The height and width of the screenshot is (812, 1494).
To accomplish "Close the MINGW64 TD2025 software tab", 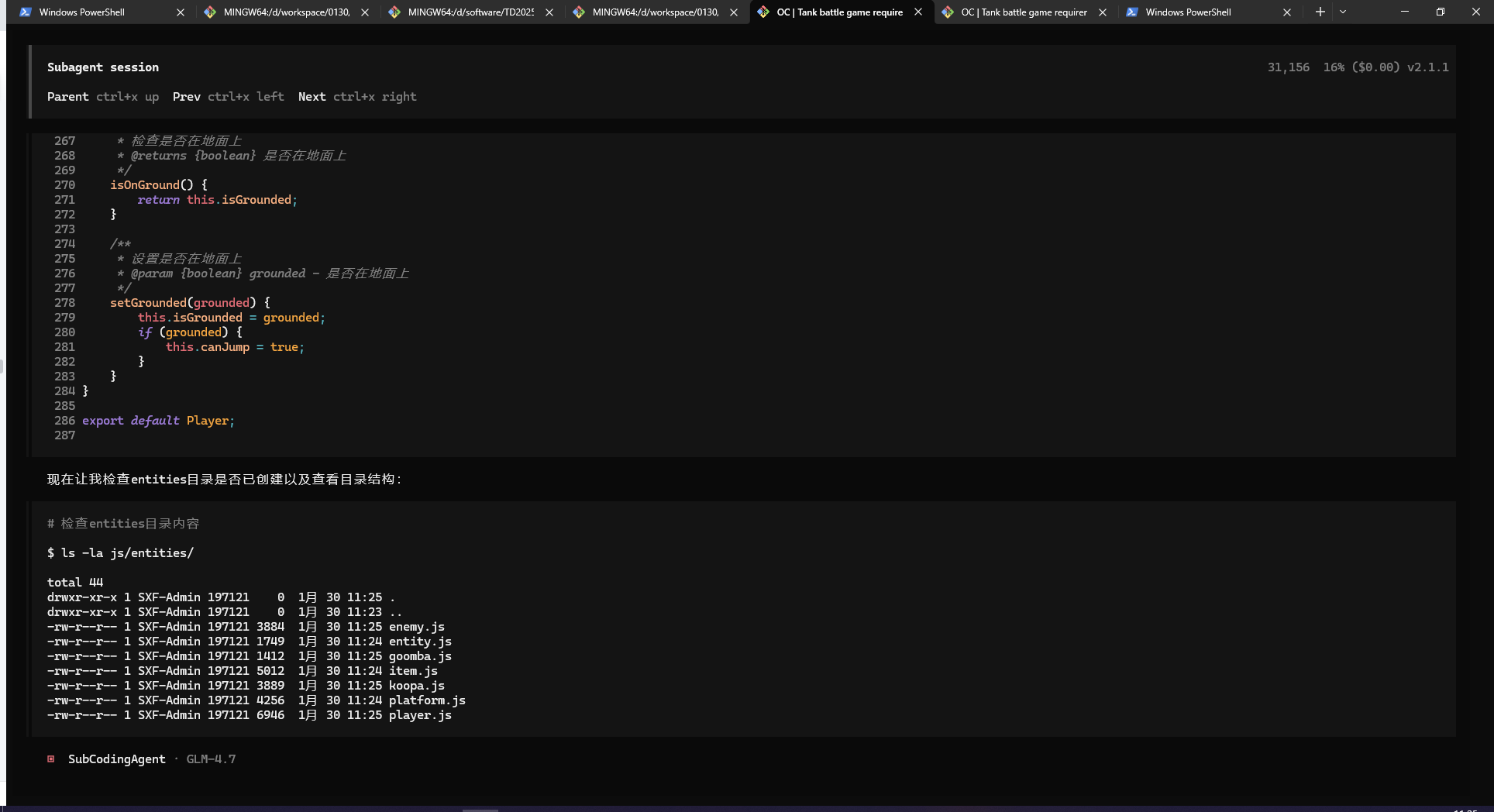I will pyautogui.click(x=549, y=12).
